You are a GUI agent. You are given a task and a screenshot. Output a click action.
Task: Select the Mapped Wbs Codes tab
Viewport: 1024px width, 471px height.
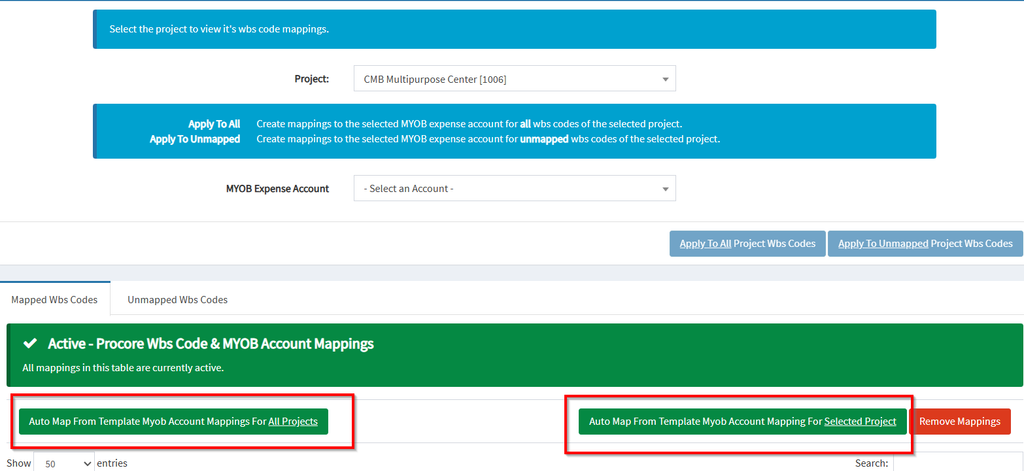coord(55,300)
